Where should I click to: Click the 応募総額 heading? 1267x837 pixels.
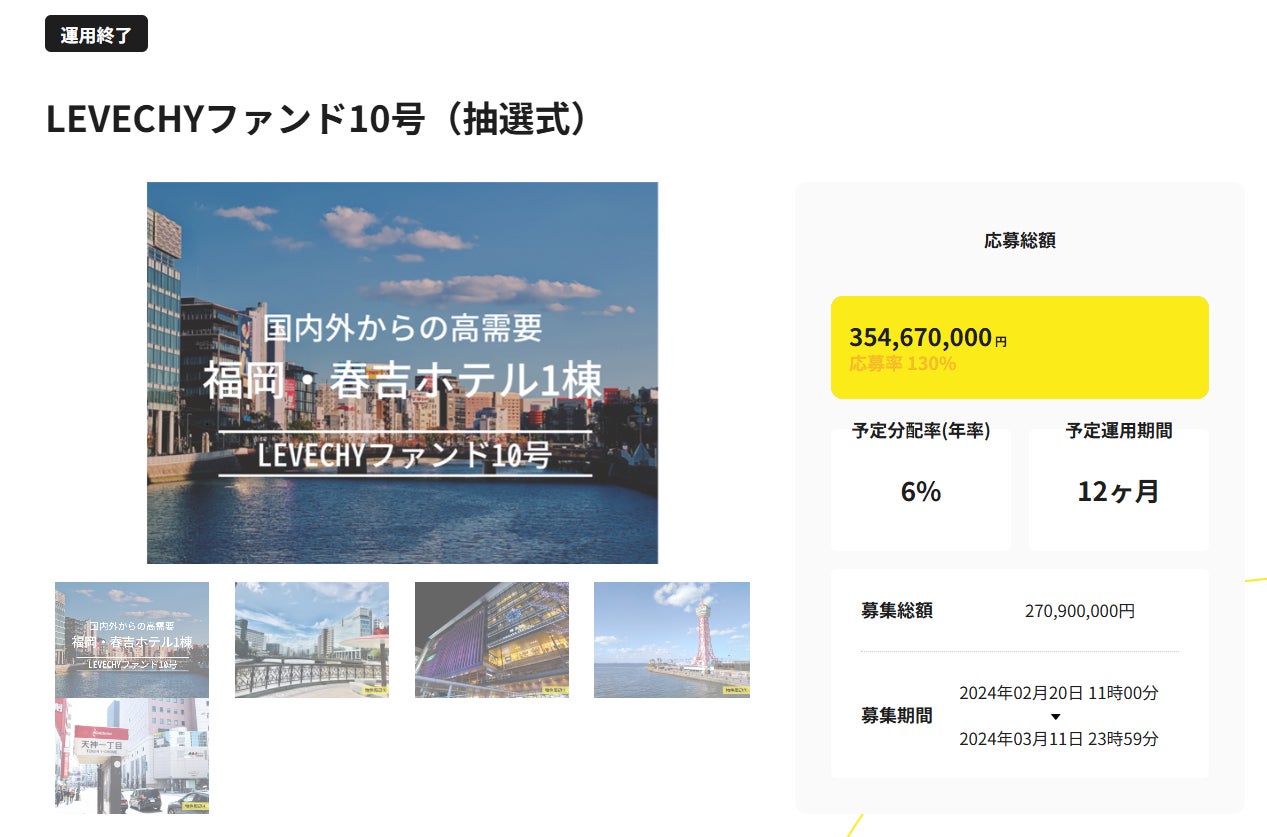click(1020, 241)
